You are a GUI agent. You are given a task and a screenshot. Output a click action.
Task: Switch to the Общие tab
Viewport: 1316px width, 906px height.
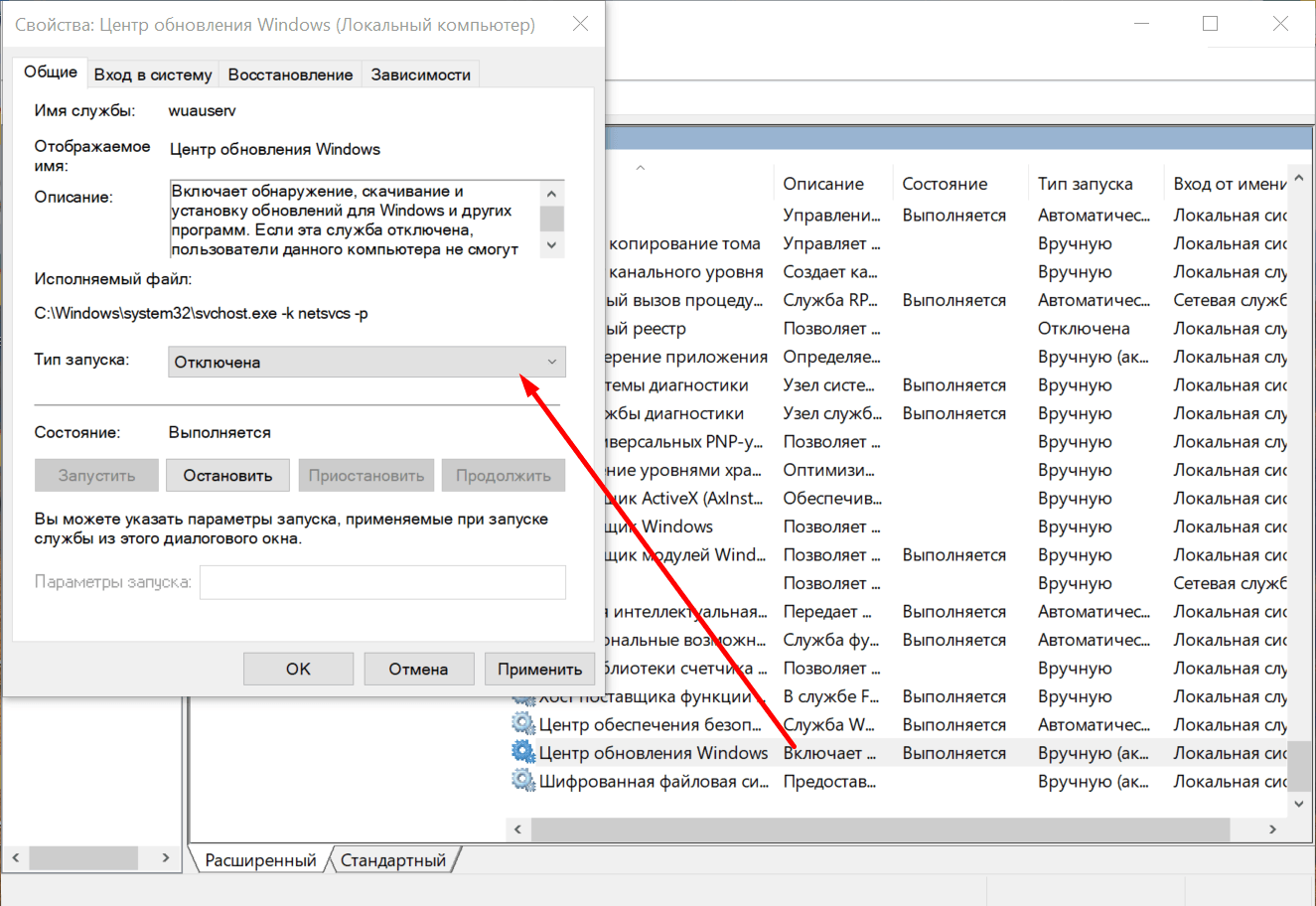point(51,72)
